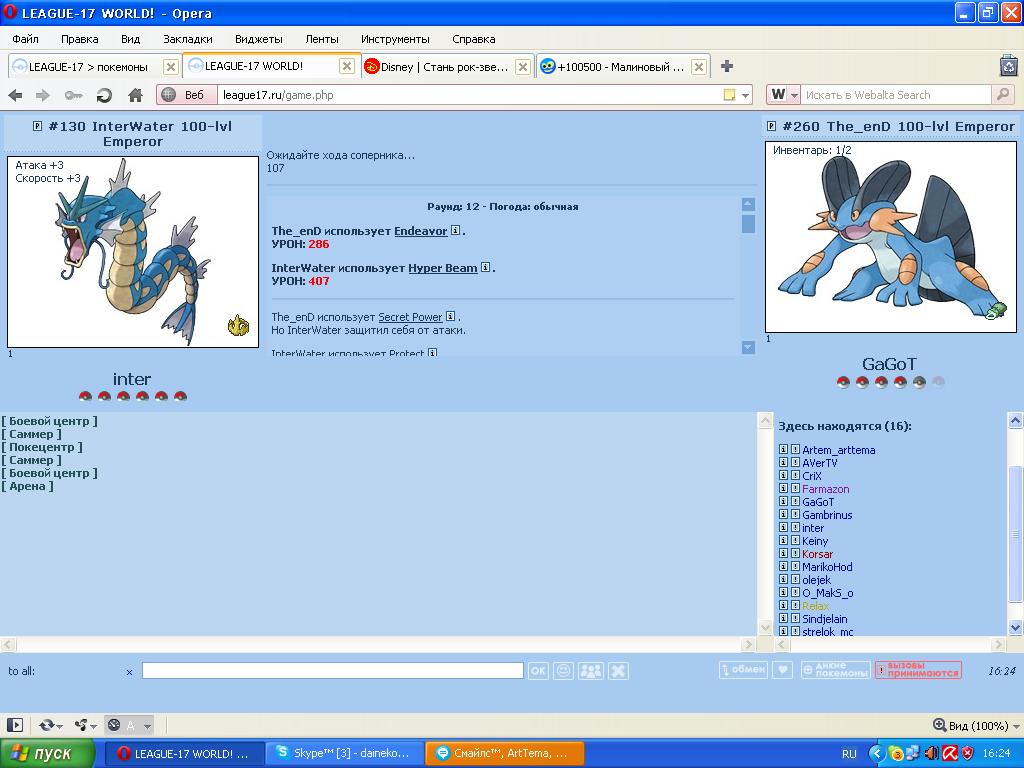Click the search magnifier in Webalta box
Image resolution: width=1024 pixels, height=768 pixels.
(x=1002, y=95)
